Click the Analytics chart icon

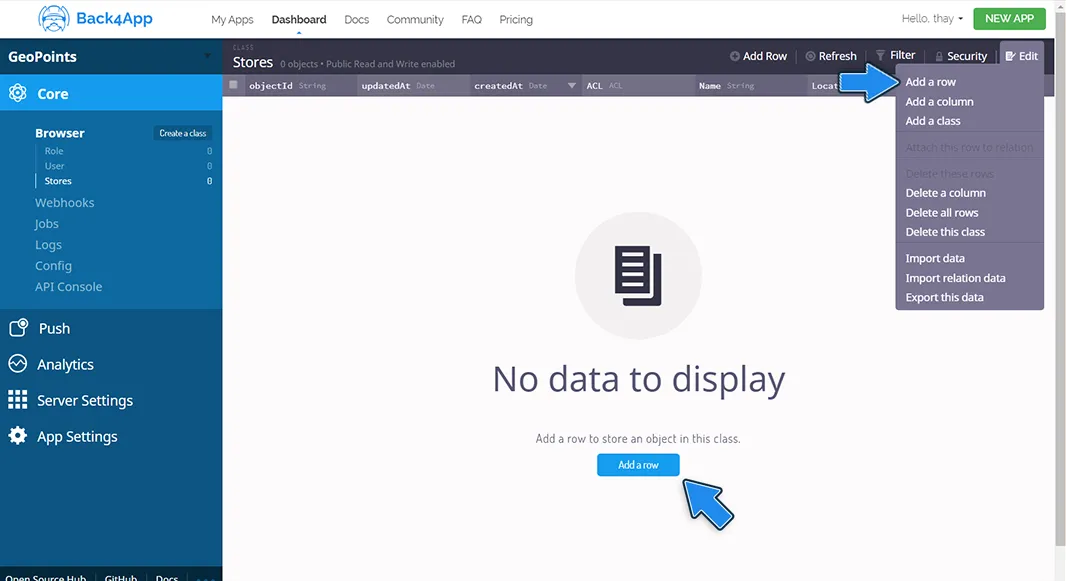18,364
